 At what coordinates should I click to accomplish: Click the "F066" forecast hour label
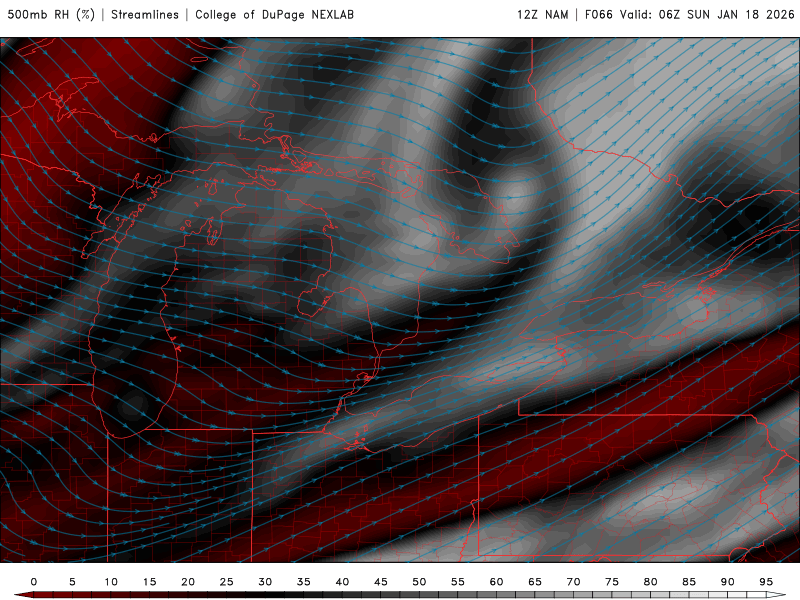[x=598, y=14]
